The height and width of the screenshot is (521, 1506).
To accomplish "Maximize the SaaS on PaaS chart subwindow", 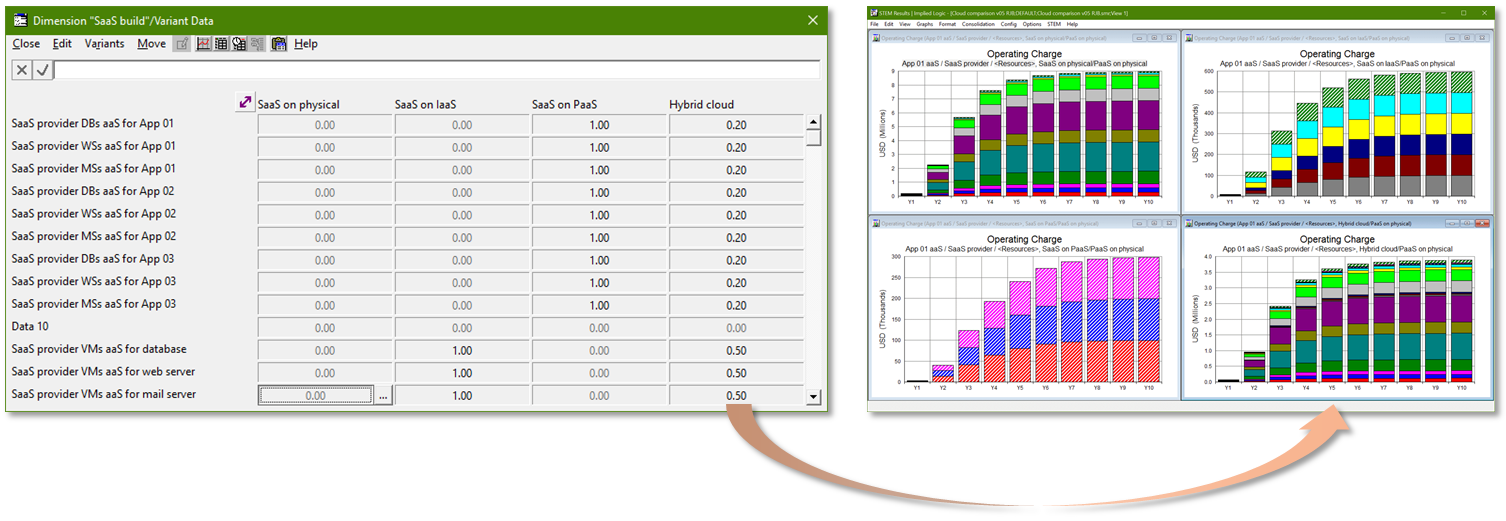I will point(1154,223).
